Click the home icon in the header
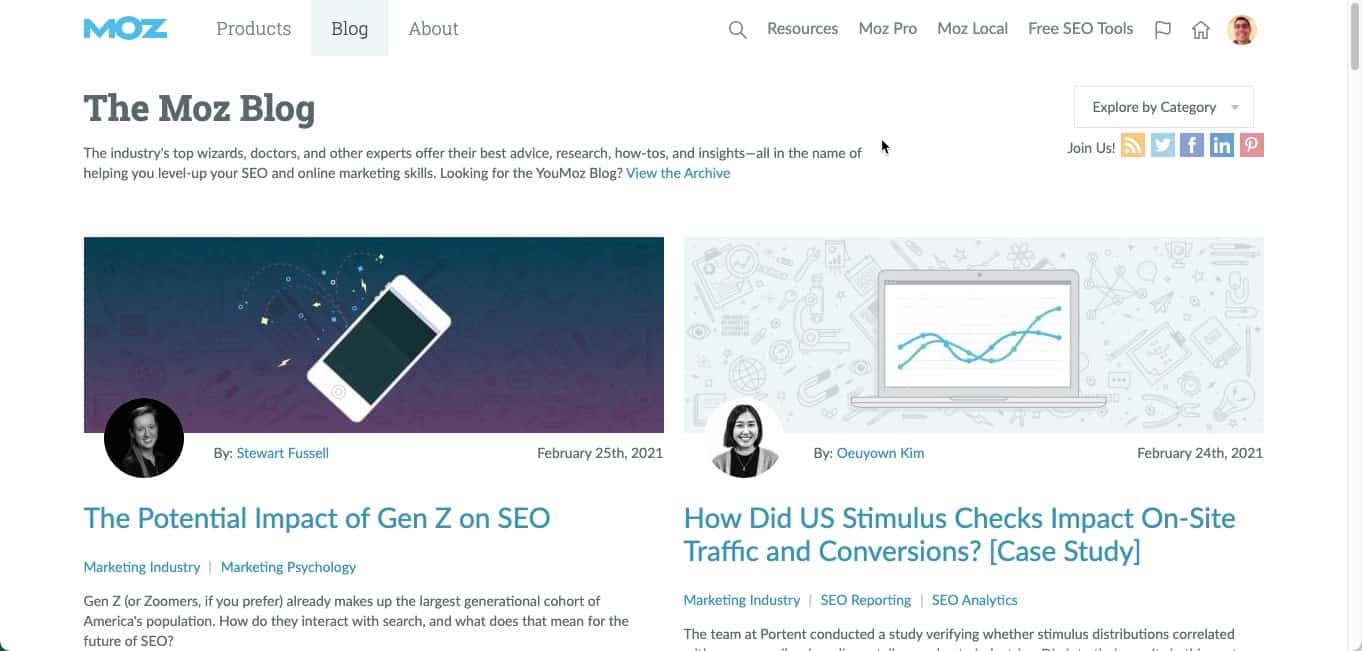 coord(1200,30)
